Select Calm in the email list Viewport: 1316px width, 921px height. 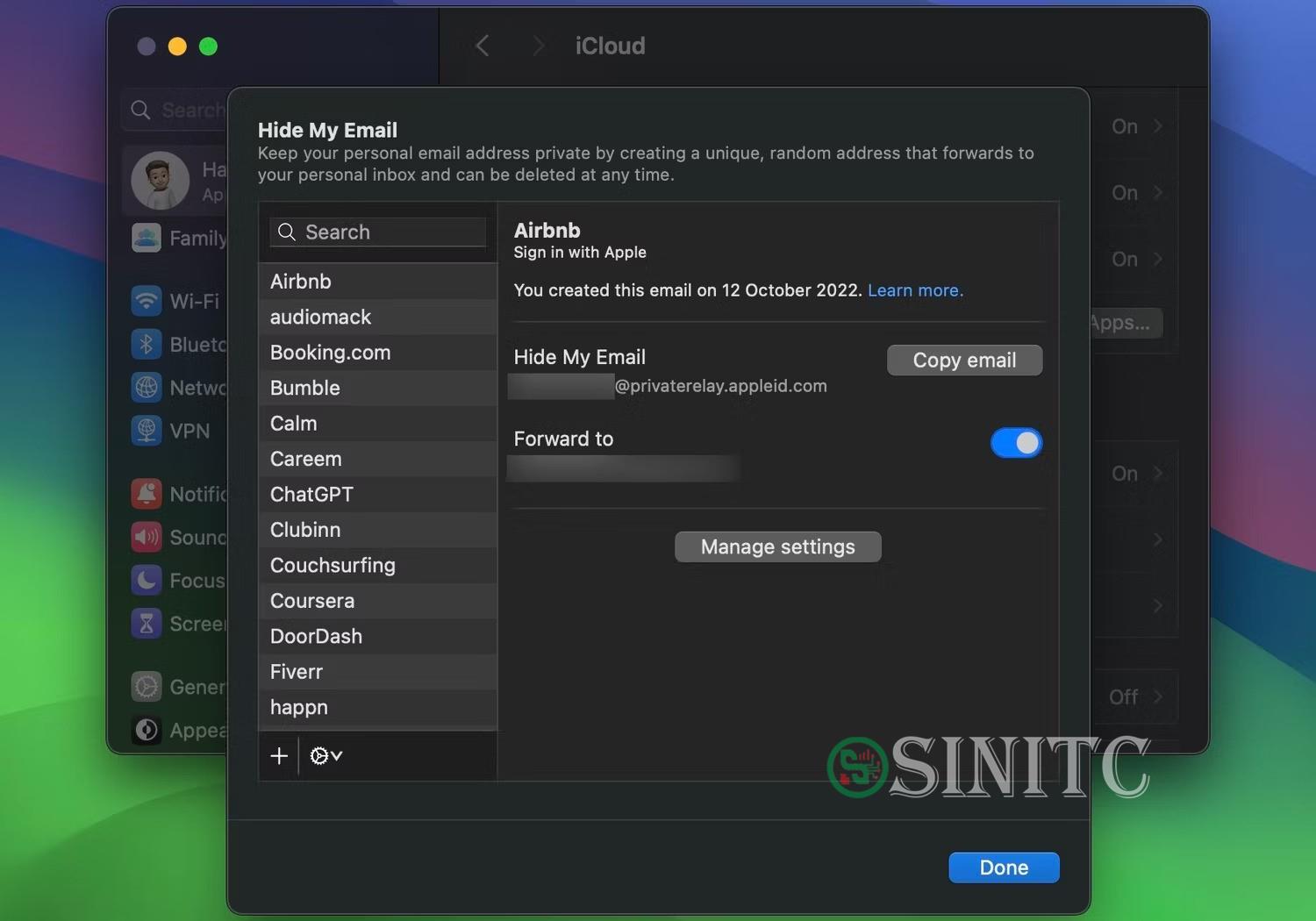click(378, 424)
